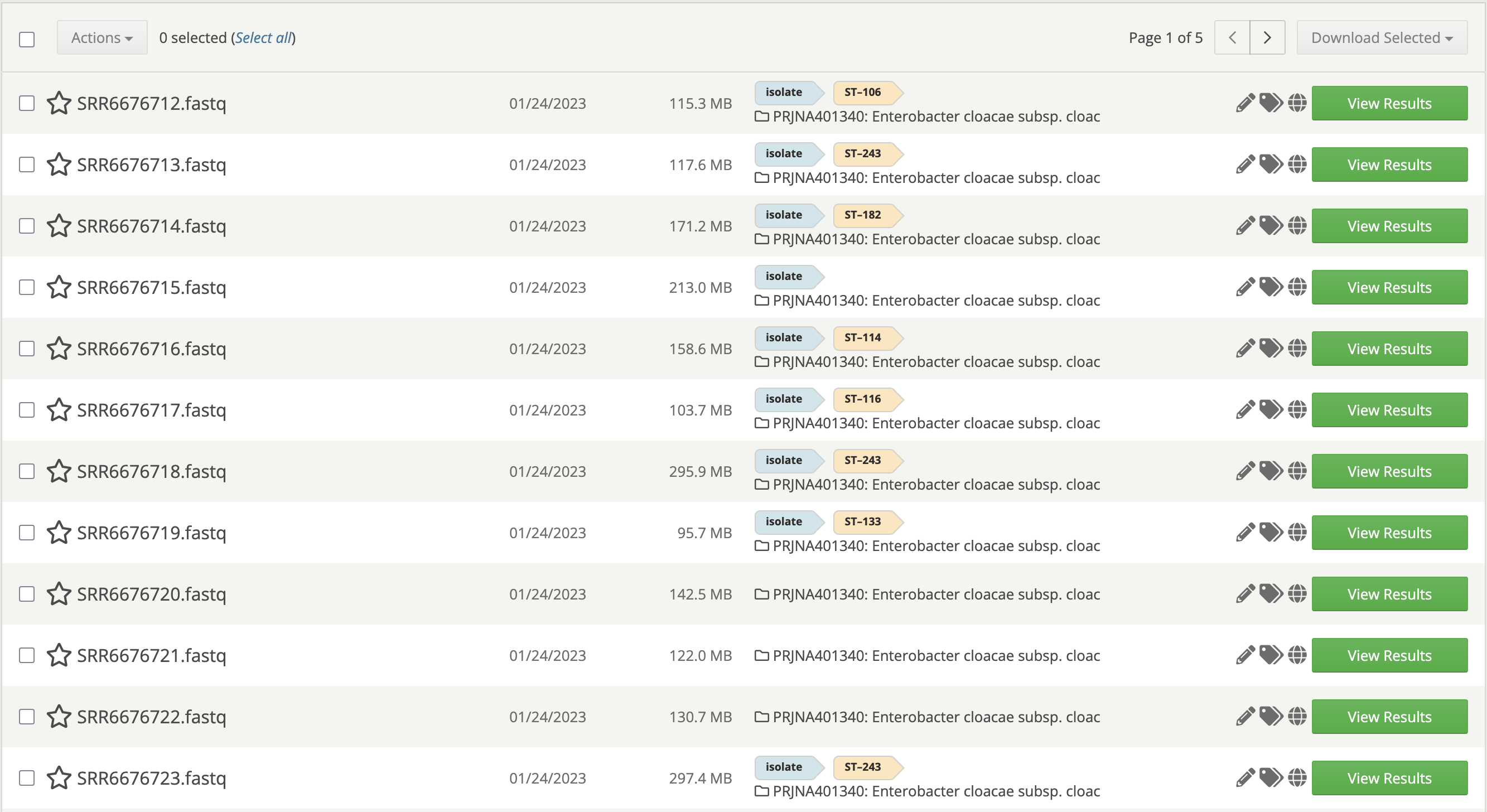
Task: Click the Select all link
Action: (264, 37)
